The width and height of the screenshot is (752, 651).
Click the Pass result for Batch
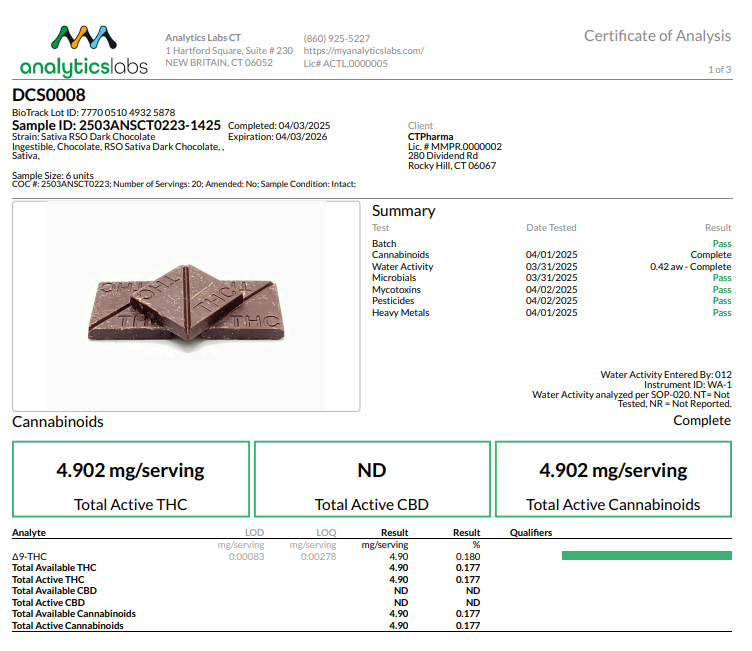721,244
